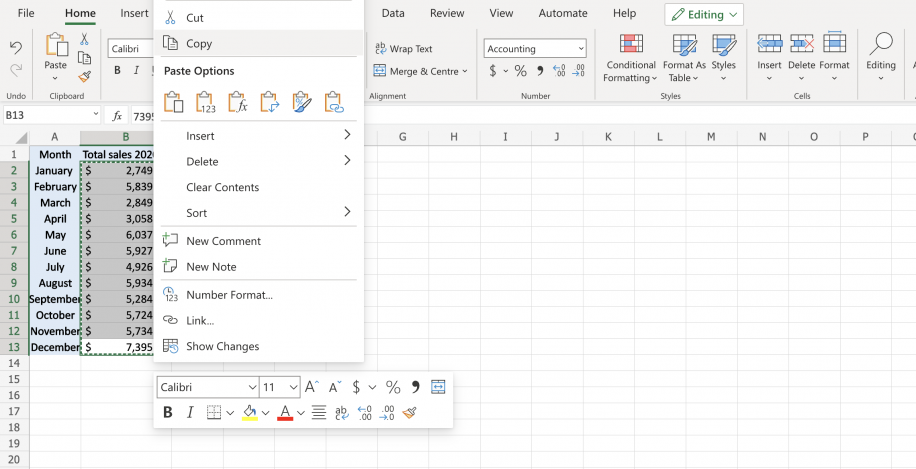Switch to the Data tab

(393, 13)
